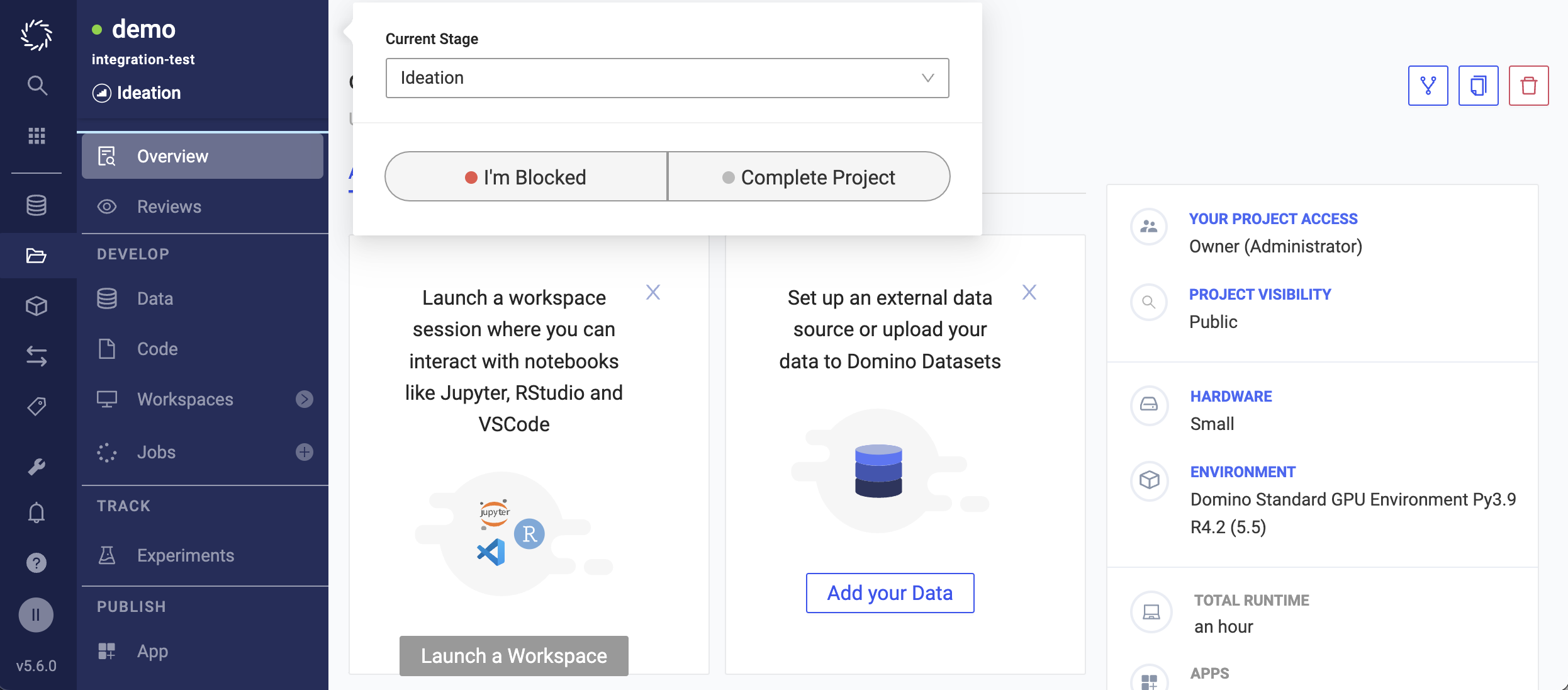Click the I'm Blocked button
The height and width of the screenshot is (690, 1568).
pos(526,176)
